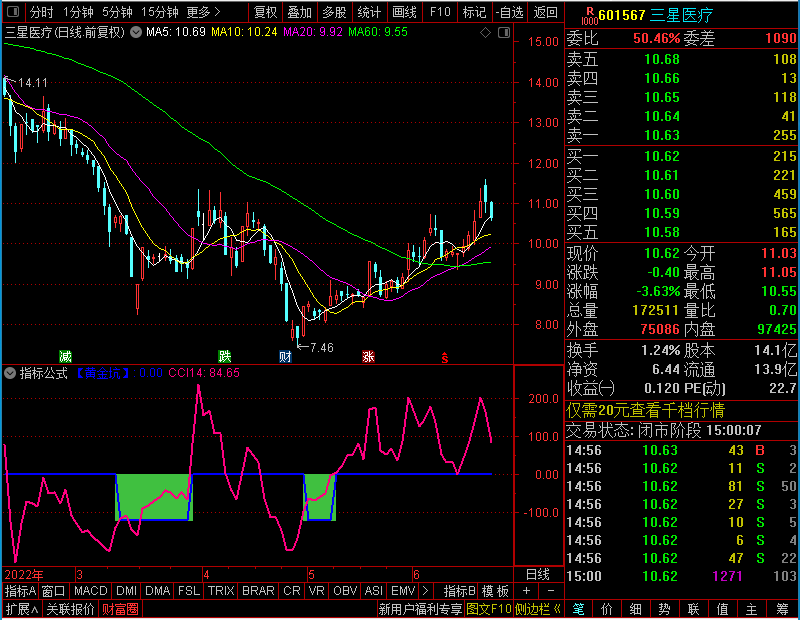
Task: Select DMA indicator tab
Action: coord(158,591)
